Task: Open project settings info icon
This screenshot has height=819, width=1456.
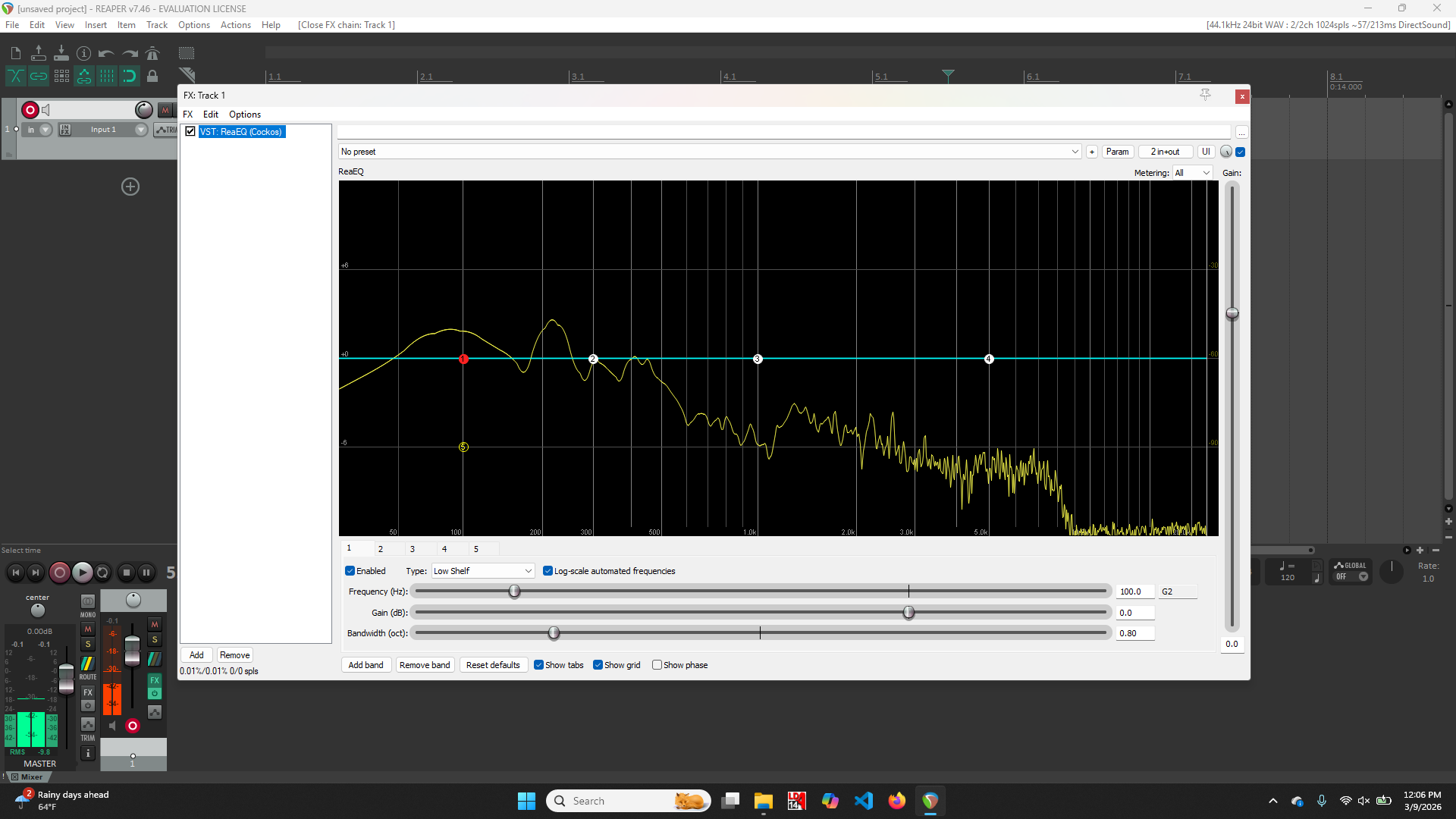Action: pyautogui.click(x=84, y=53)
